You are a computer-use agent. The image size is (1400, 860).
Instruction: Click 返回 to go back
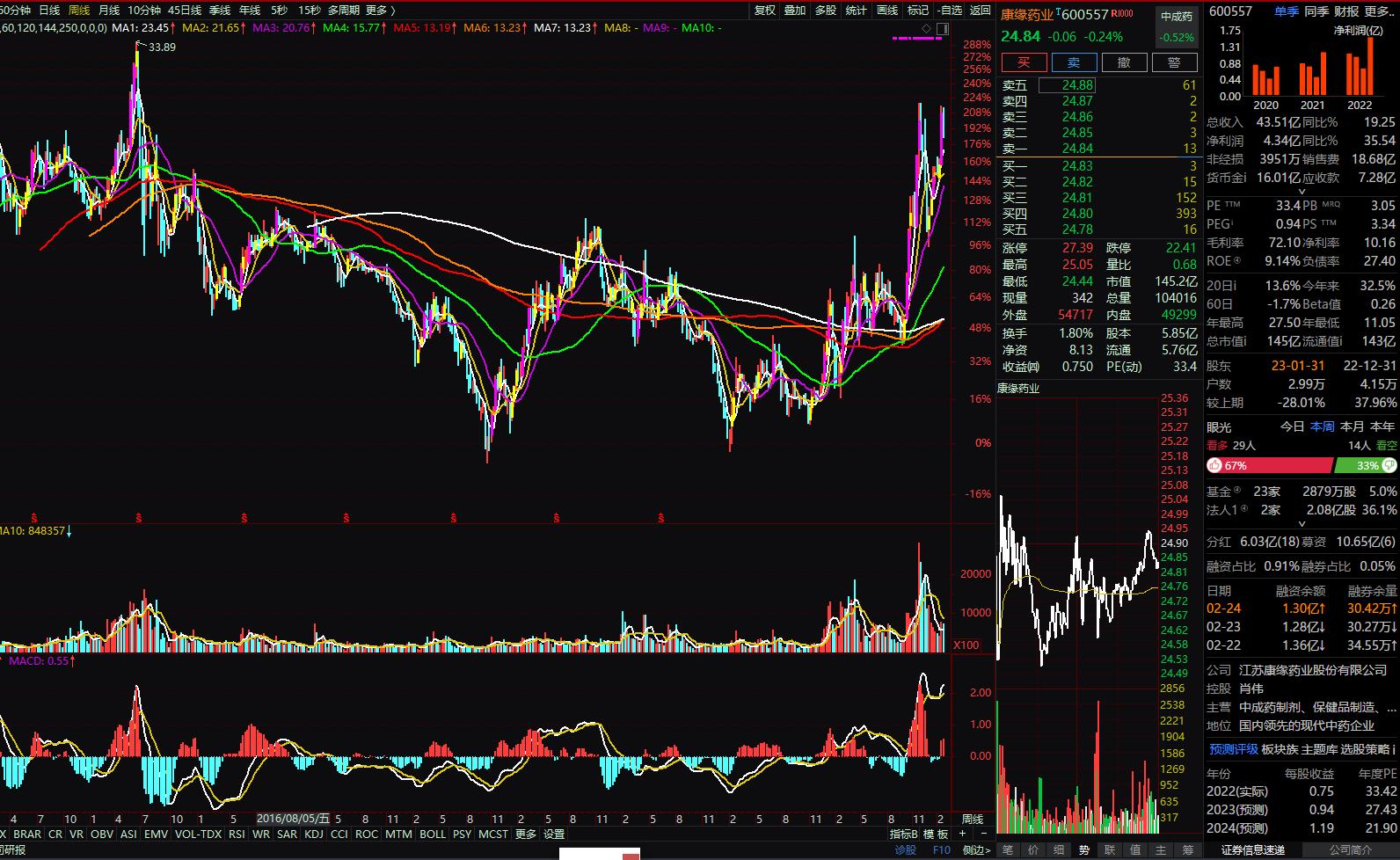[981, 11]
